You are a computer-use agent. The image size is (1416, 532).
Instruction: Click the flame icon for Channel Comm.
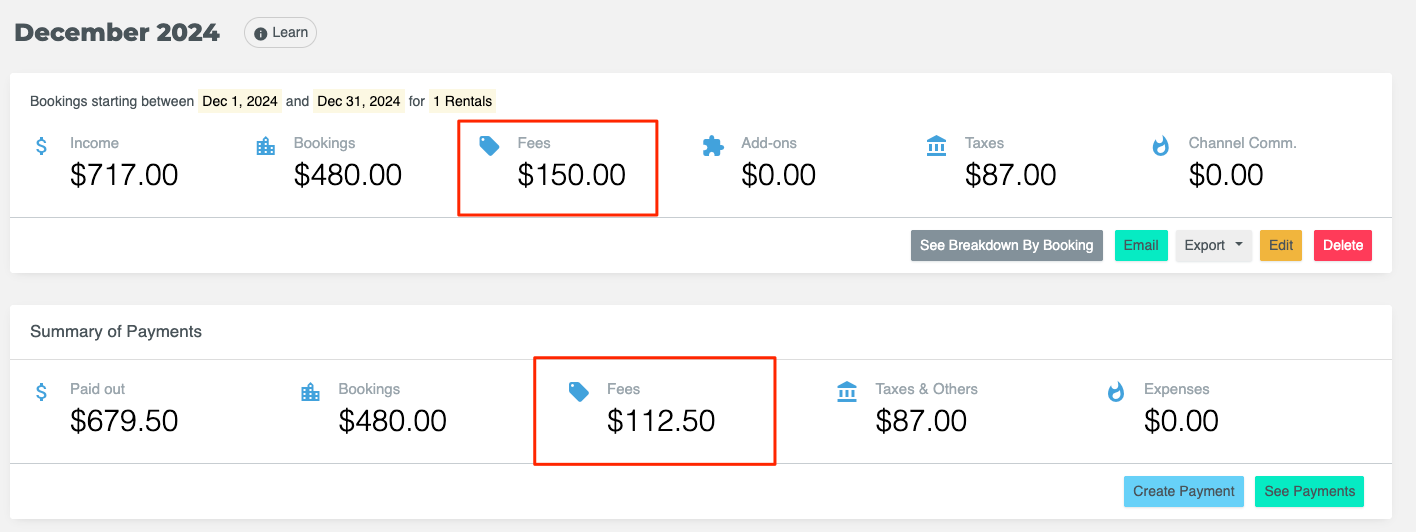(x=1160, y=146)
